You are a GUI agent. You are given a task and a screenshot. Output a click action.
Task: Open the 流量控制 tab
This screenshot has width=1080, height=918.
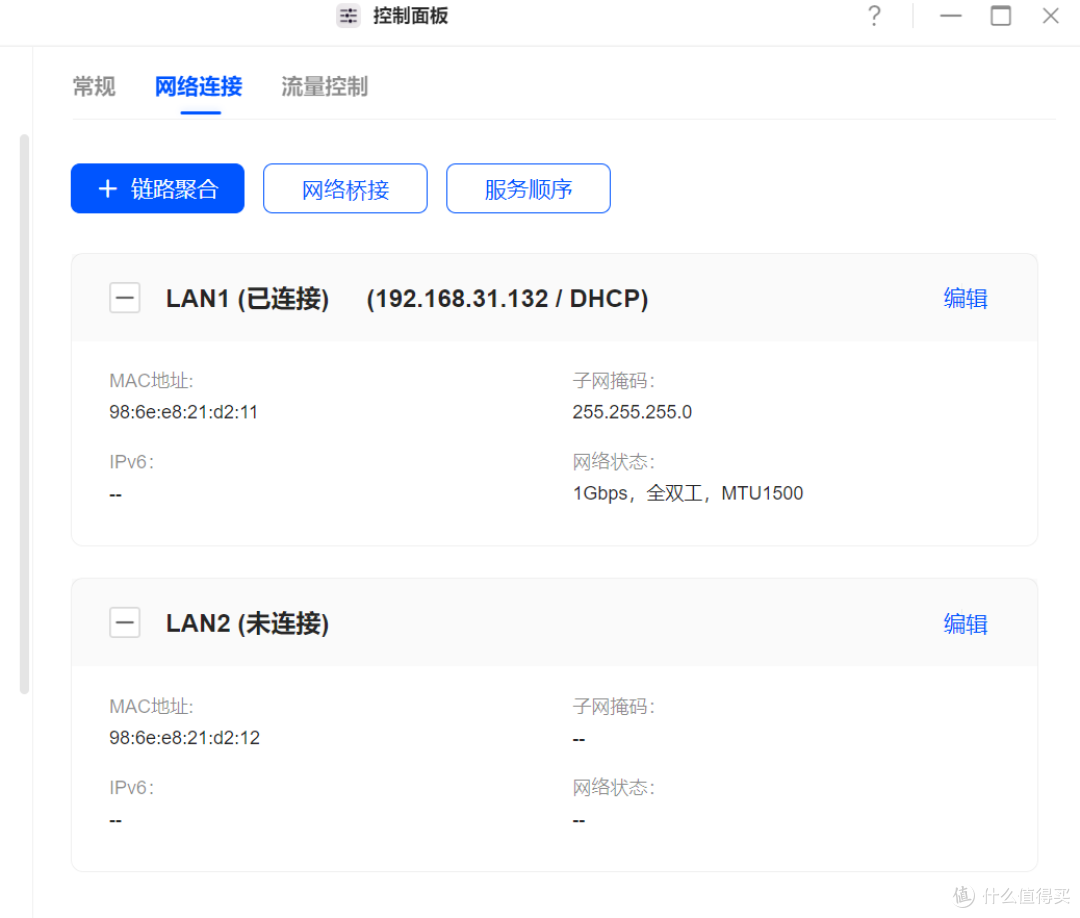tap(324, 87)
